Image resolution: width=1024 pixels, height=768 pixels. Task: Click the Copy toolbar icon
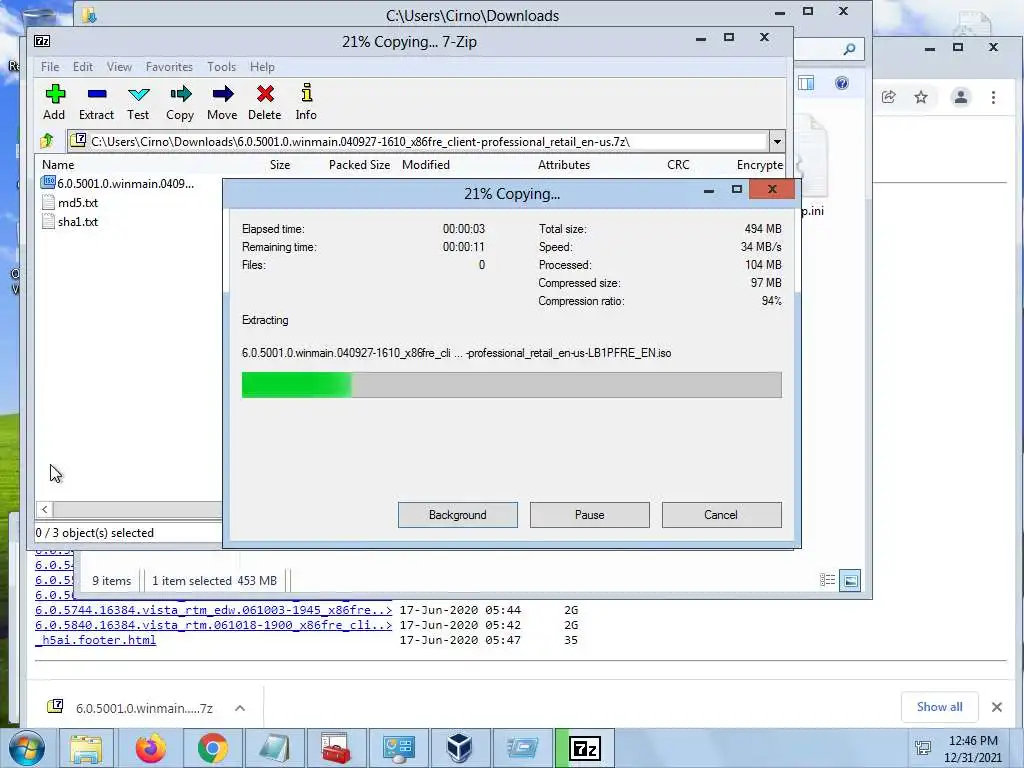point(180,102)
